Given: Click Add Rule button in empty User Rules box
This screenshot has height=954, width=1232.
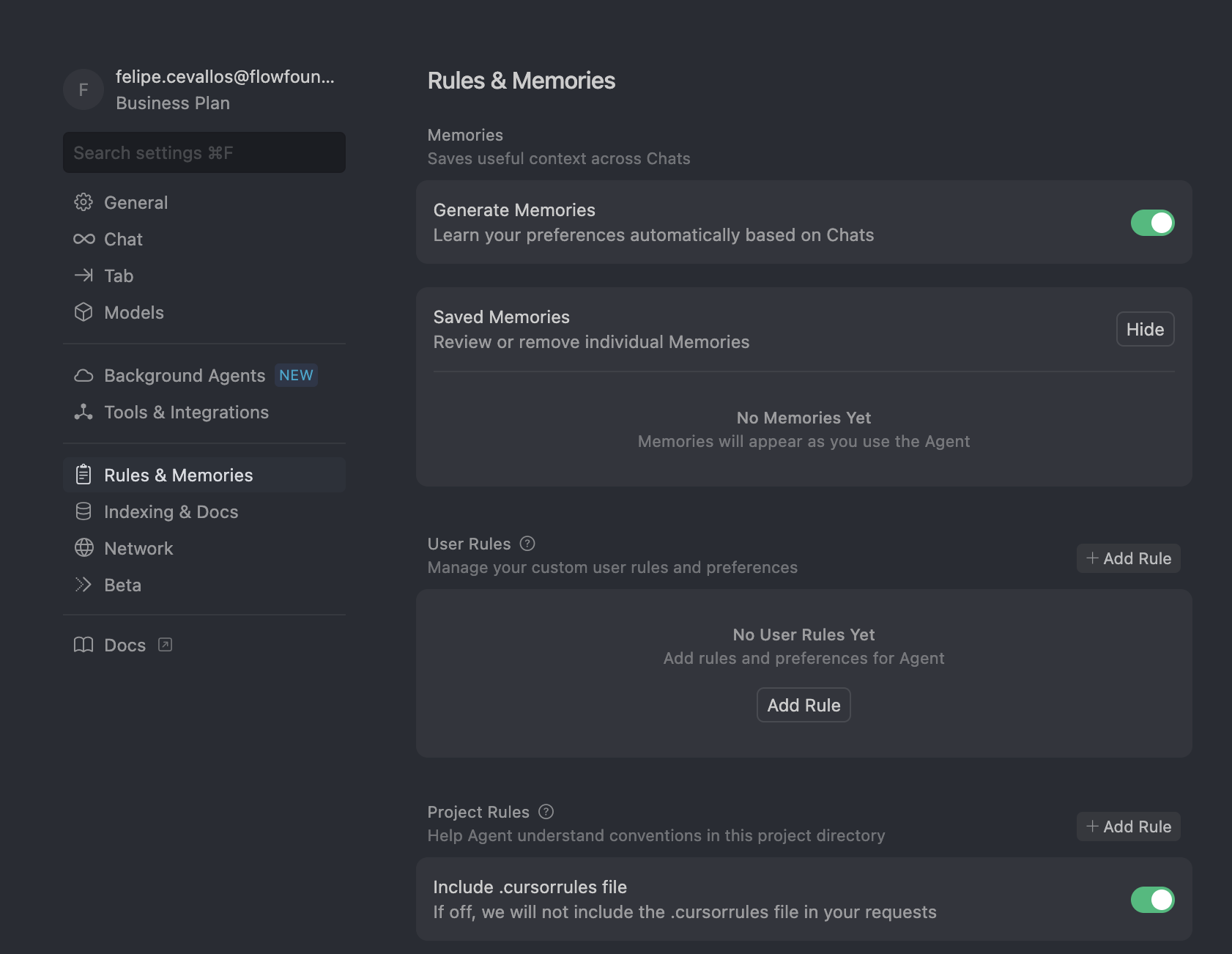Looking at the screenshot, I should coord(804,705).
